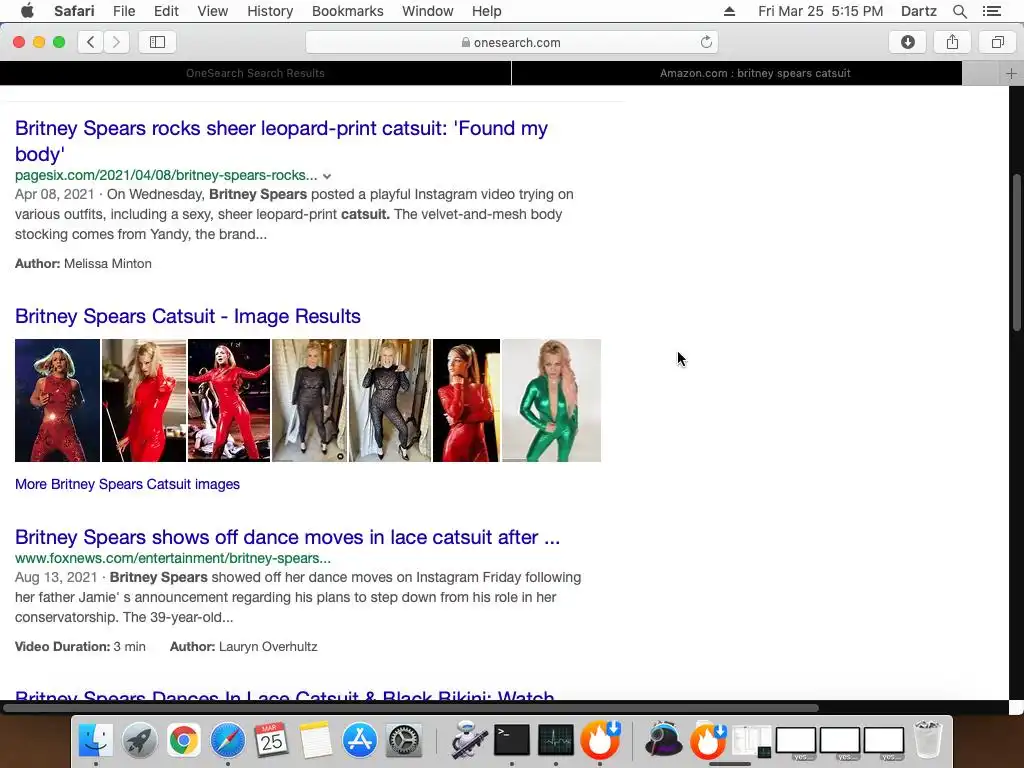Open the Calendar dock icon
The image size is (1024, 768).
[271, 740]
